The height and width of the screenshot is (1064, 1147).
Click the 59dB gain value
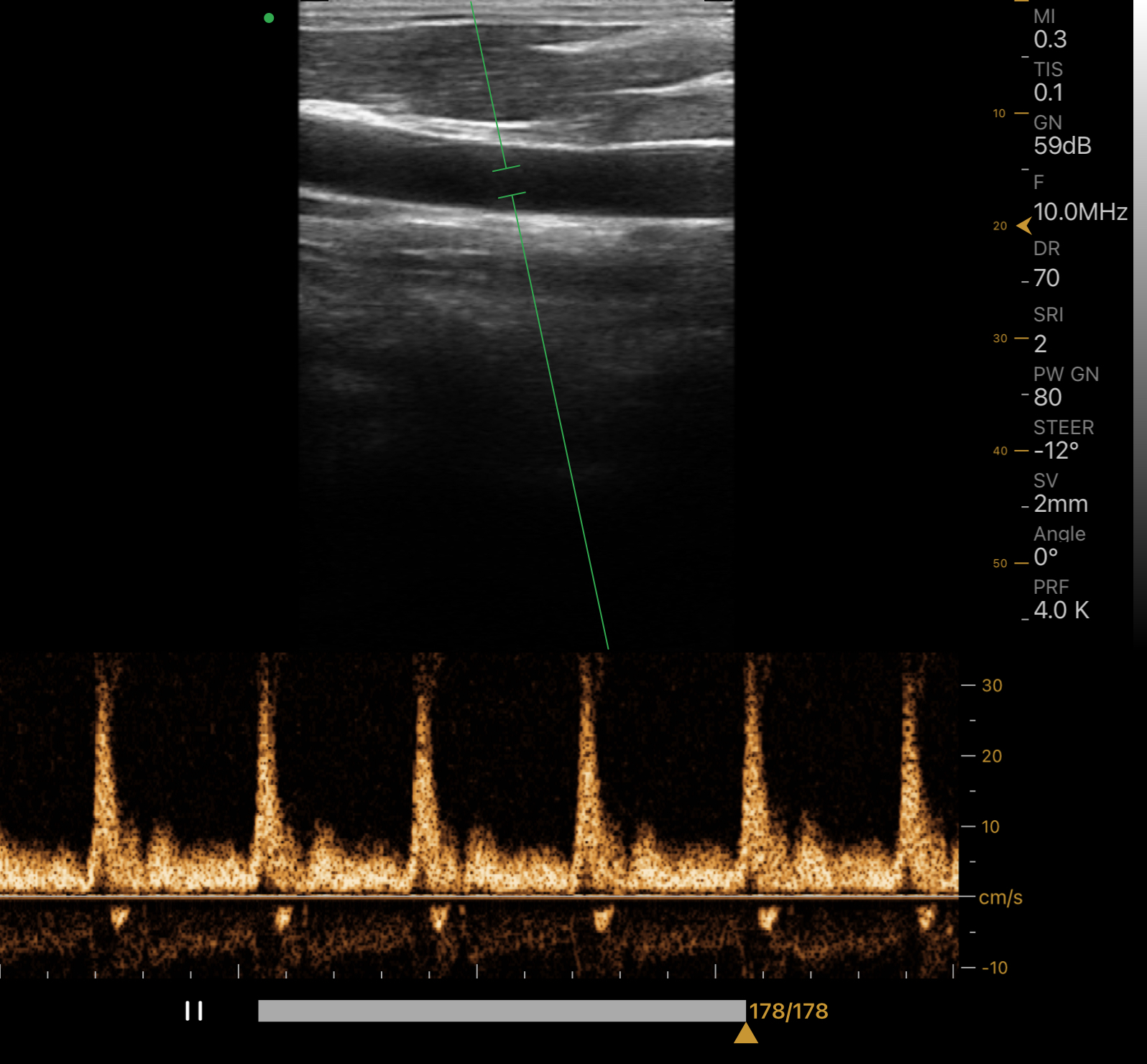click(1061, 146)
